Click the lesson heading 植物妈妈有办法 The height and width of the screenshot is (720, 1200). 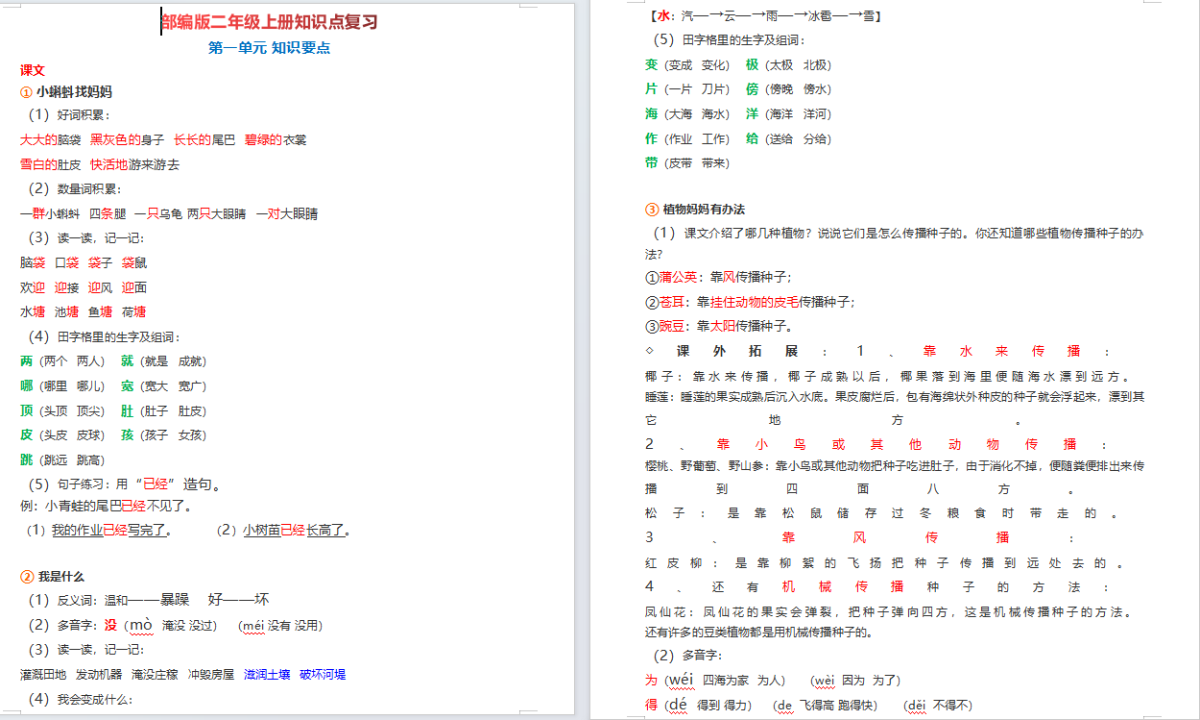tap(703, 209)
